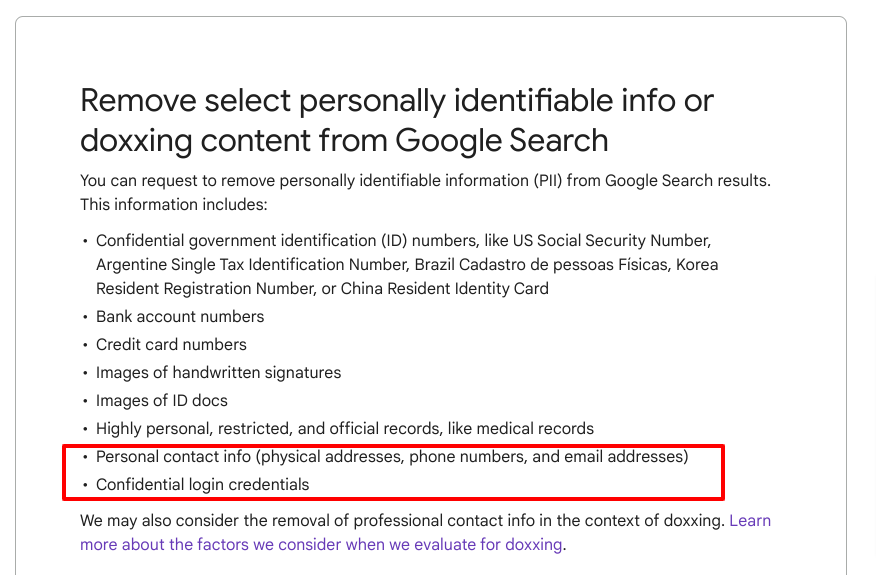Click "Confidential login credentials" list item
Screen dimensions: 876x575
[202, 484]
